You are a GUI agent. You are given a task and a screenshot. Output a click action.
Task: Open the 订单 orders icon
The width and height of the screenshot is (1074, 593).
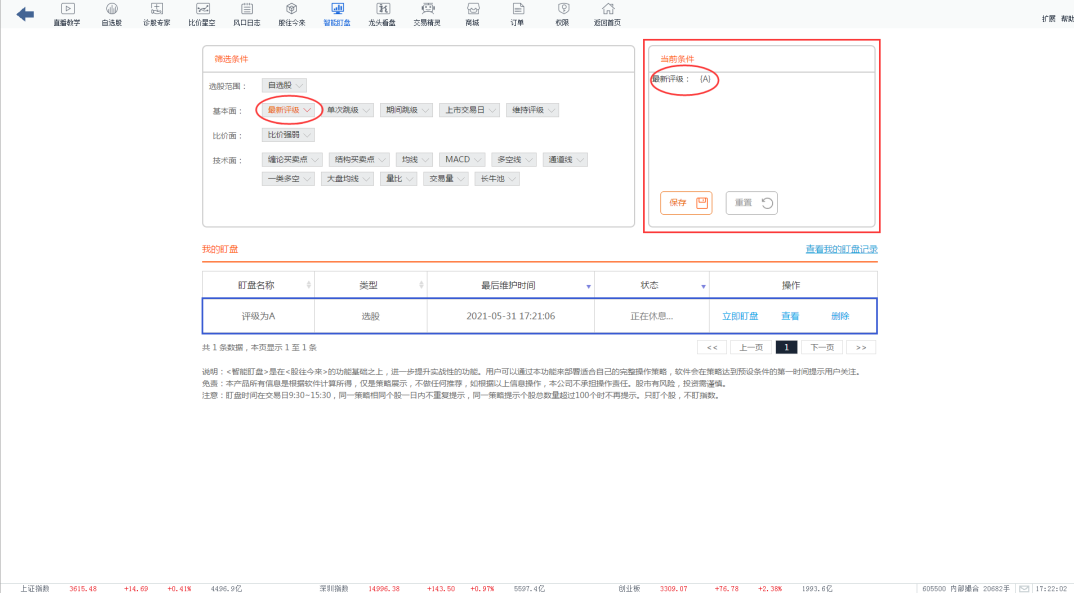[x=517, y=13]
